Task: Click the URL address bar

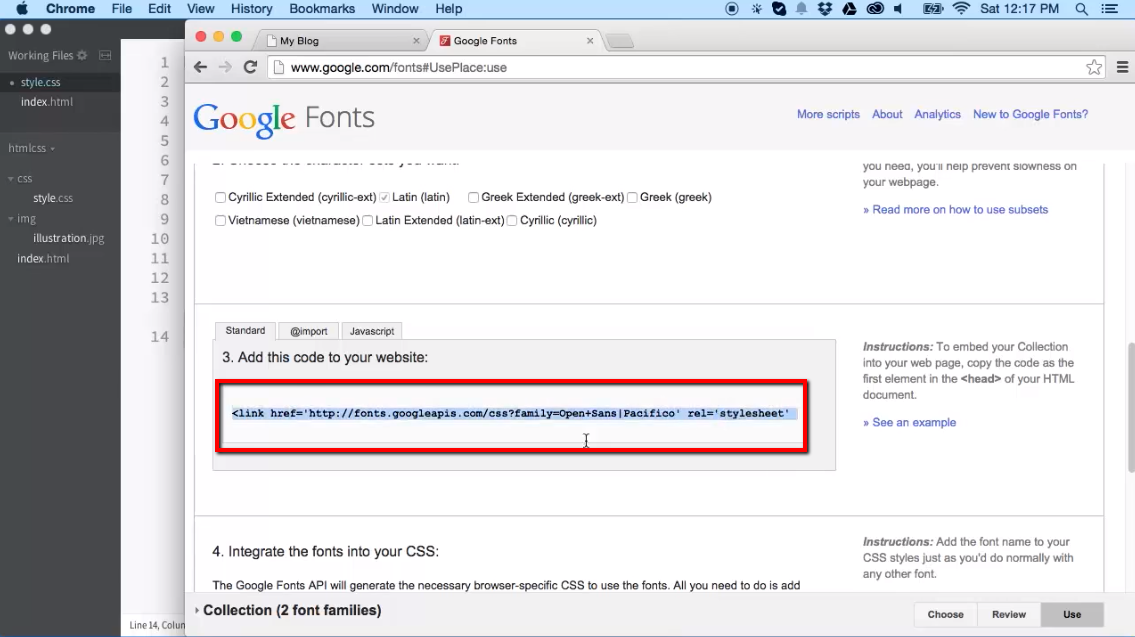Action: point(680,68)
